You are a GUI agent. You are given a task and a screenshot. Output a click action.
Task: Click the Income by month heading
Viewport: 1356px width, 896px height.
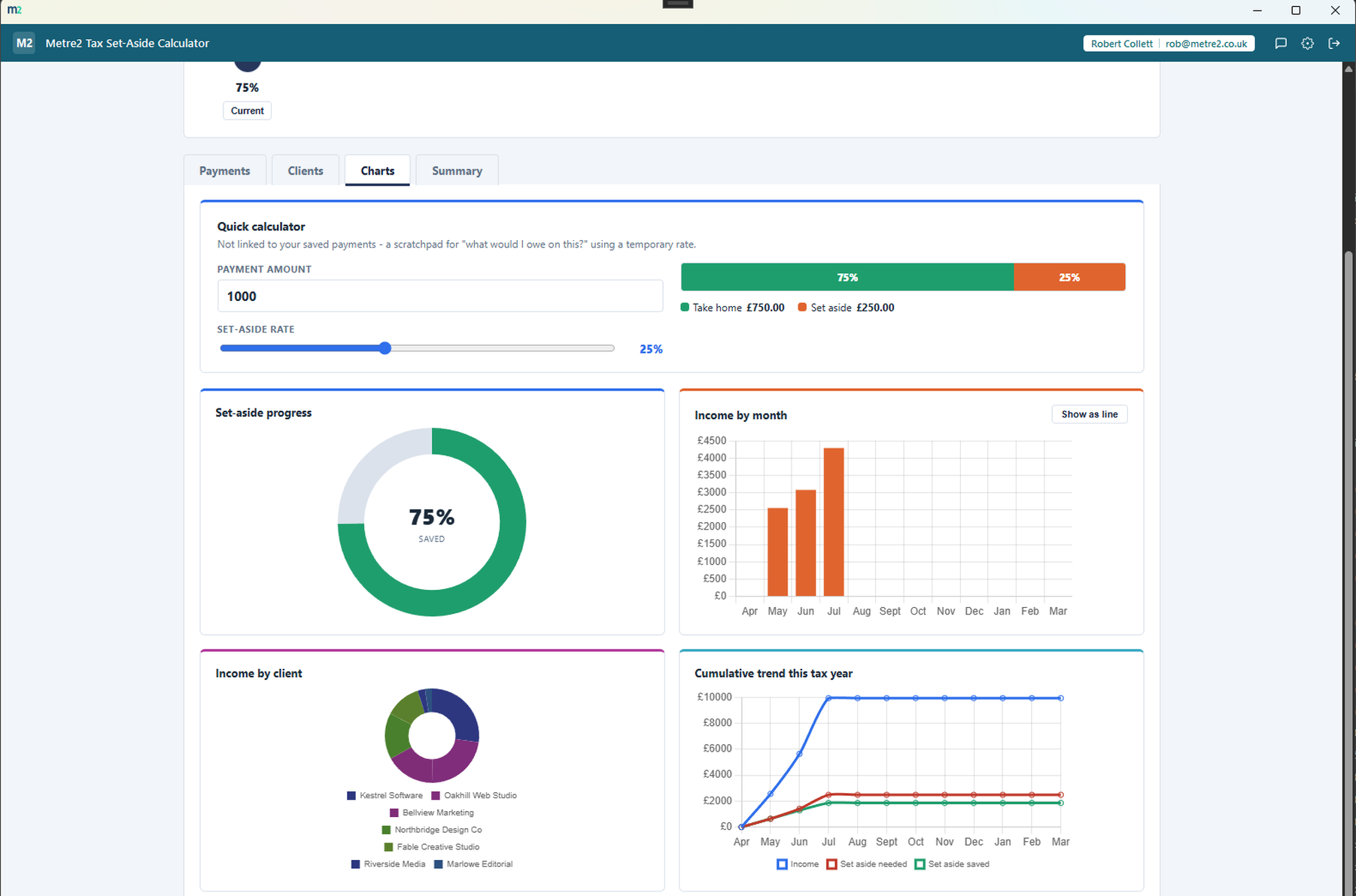740,415
